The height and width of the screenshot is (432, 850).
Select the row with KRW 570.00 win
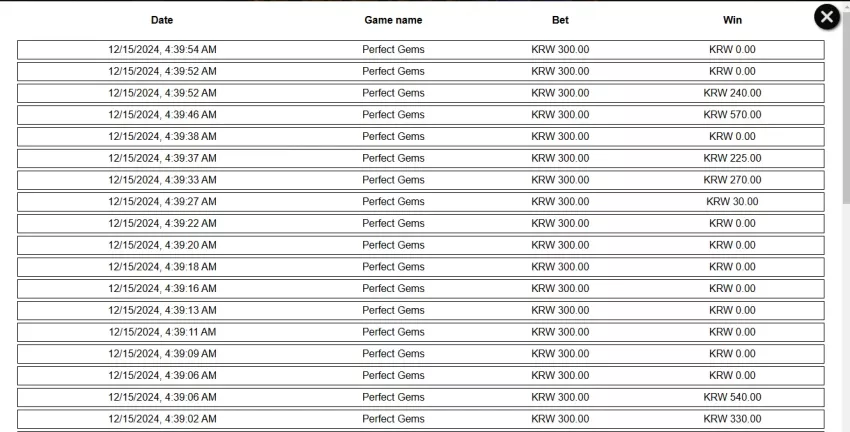(x=421, y=115)
